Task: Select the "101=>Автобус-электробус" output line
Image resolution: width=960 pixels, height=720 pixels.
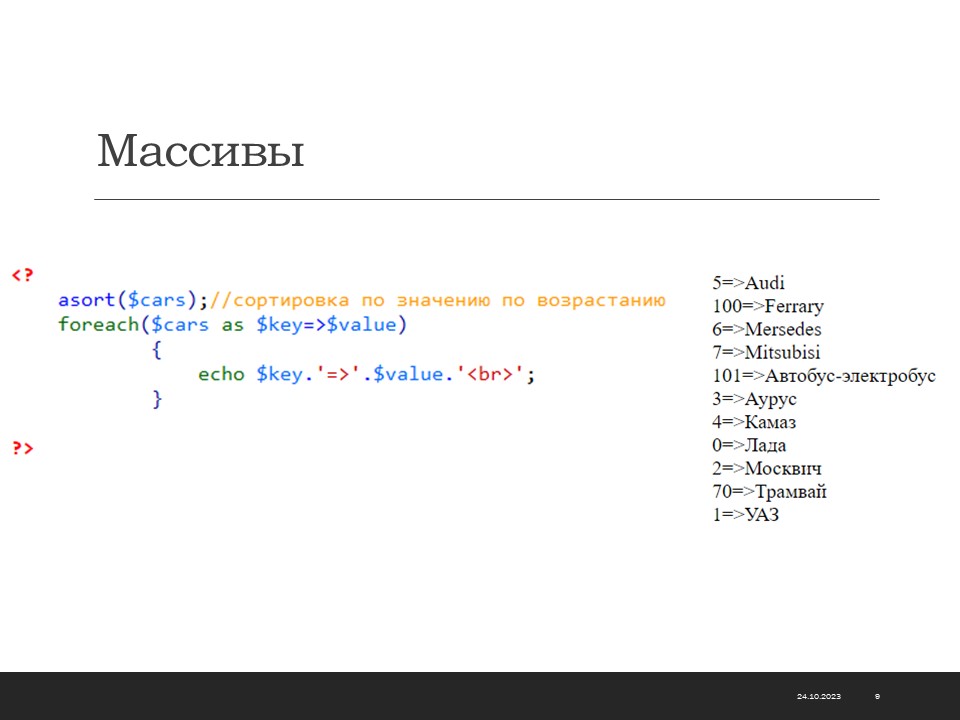Action: tap(824, 376)
